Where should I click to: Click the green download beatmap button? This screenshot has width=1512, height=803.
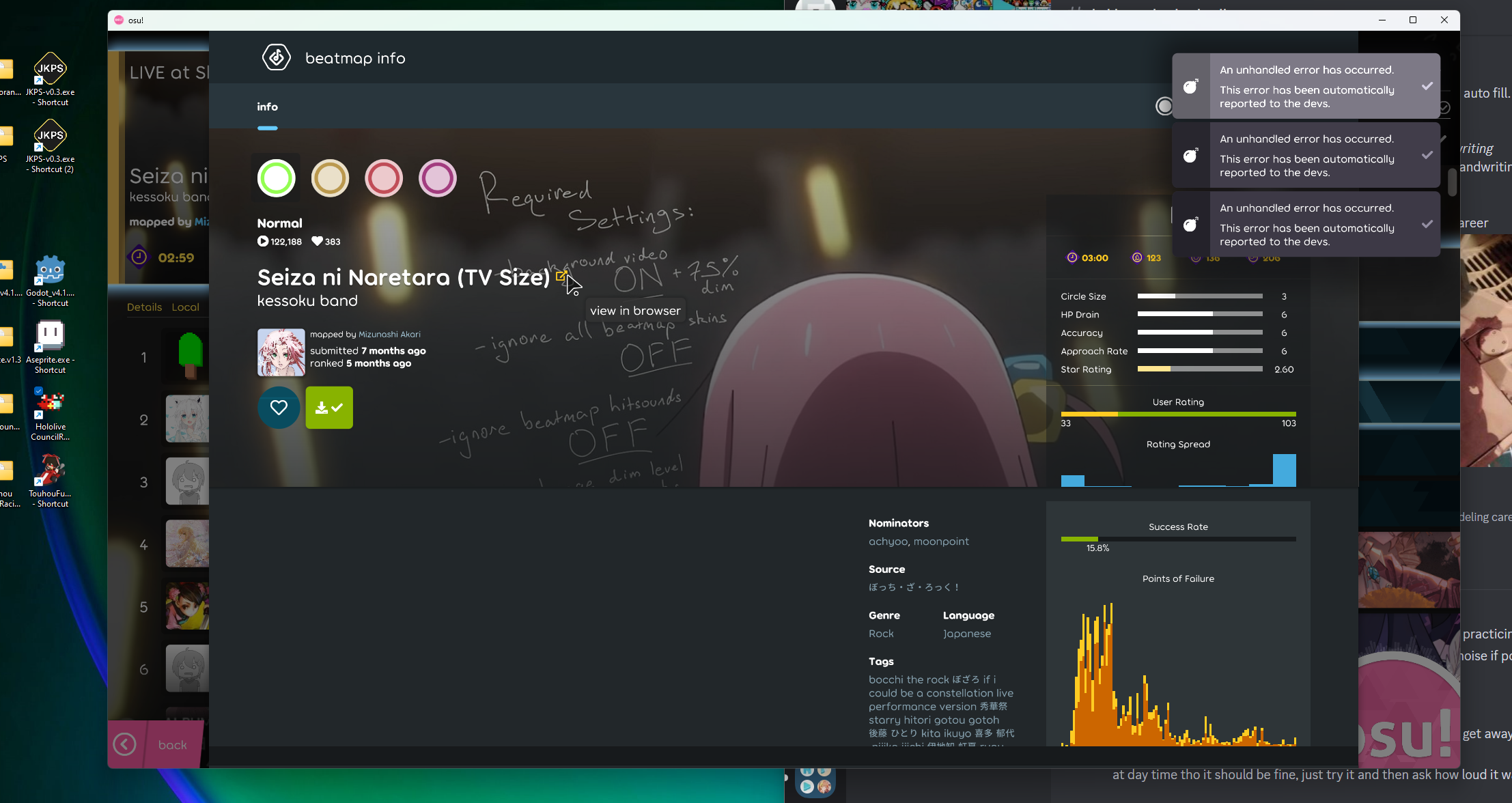click(x=329, y=408)
